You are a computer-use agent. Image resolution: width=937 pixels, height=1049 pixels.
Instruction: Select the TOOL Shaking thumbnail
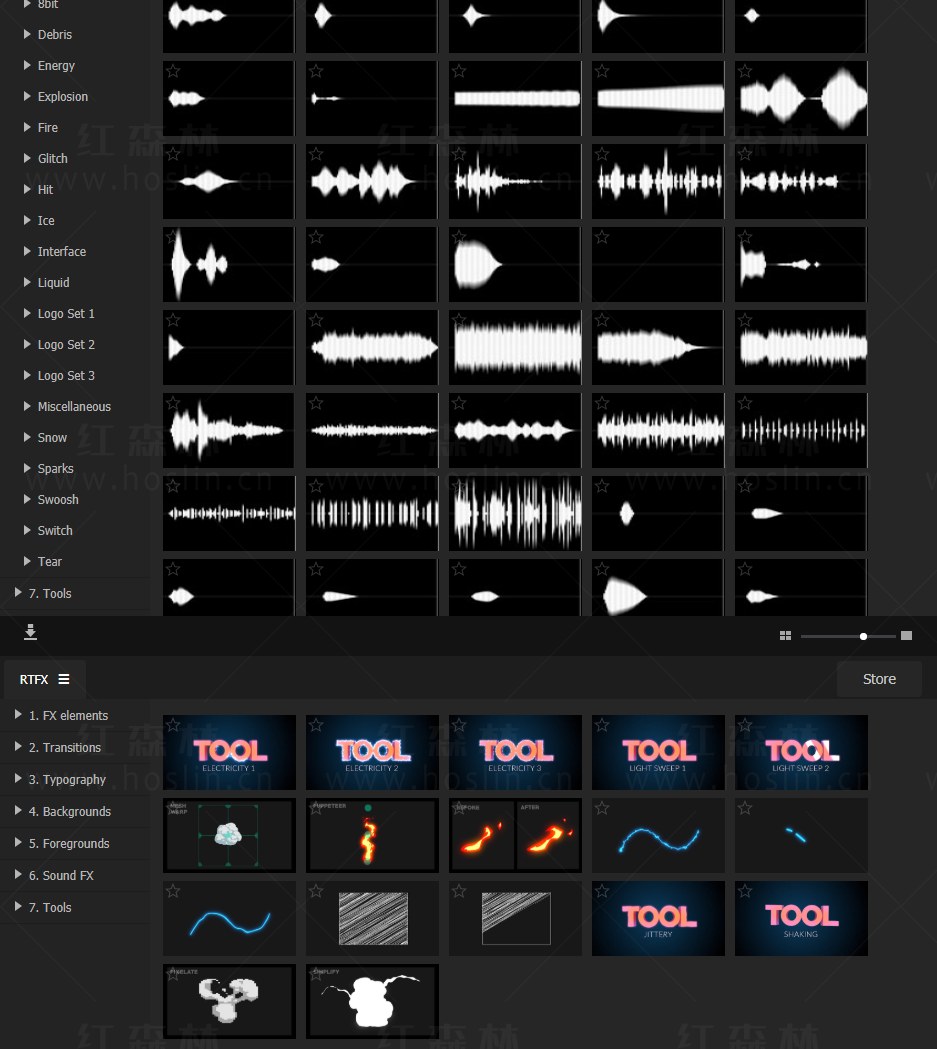(x=801, y=919)
